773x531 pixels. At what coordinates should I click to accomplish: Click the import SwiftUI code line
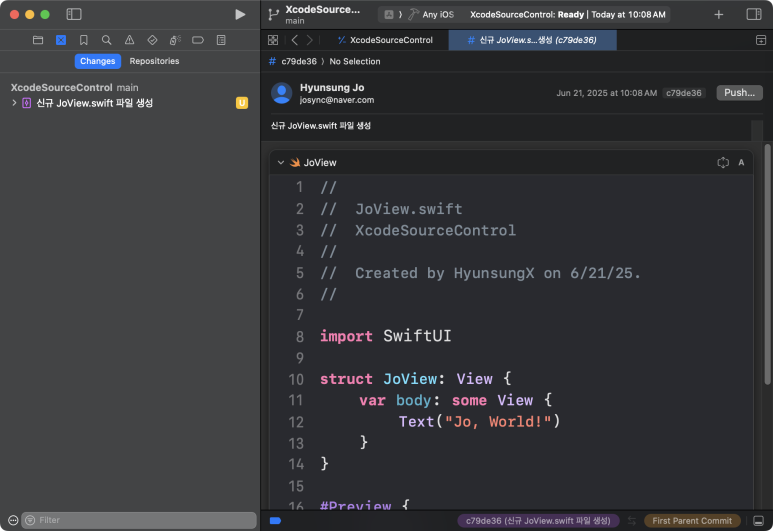tap(386, 336)
